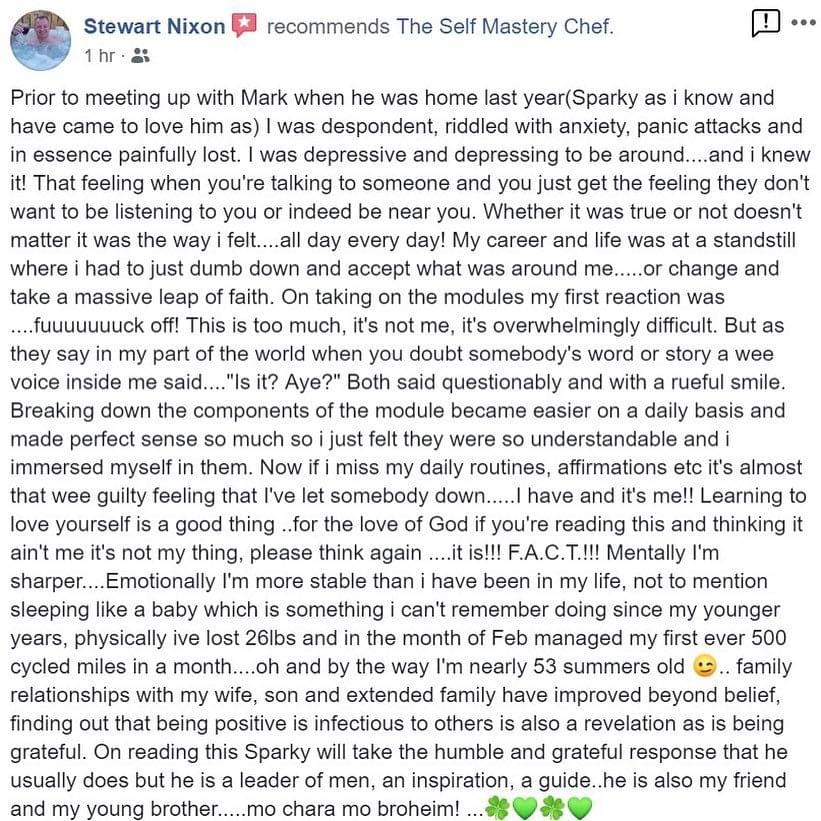Viewport: 821px width, 821px height.
Task: Click the word recommends in header
Action: click(x=327, y=27)
